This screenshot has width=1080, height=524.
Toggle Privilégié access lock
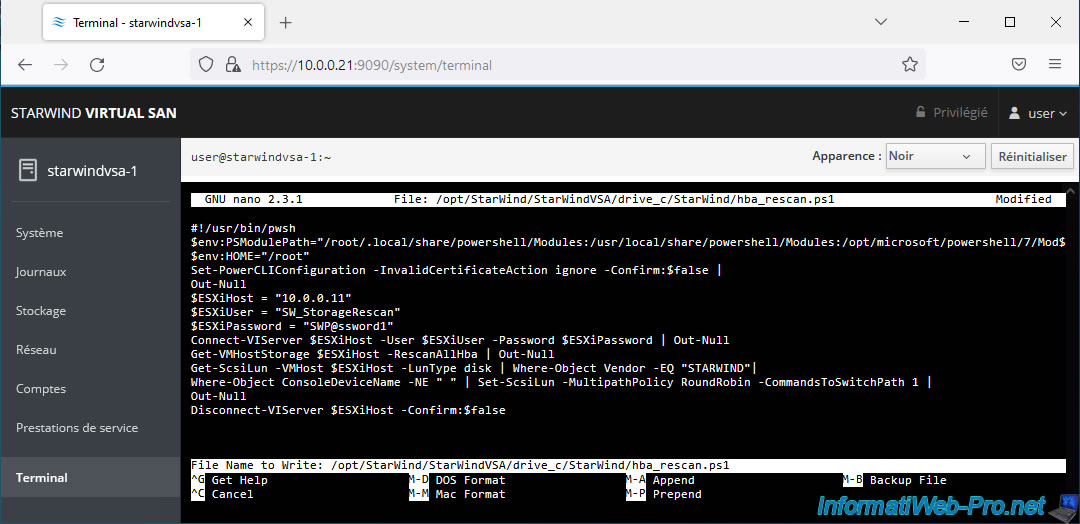click(x=951, y=113)
